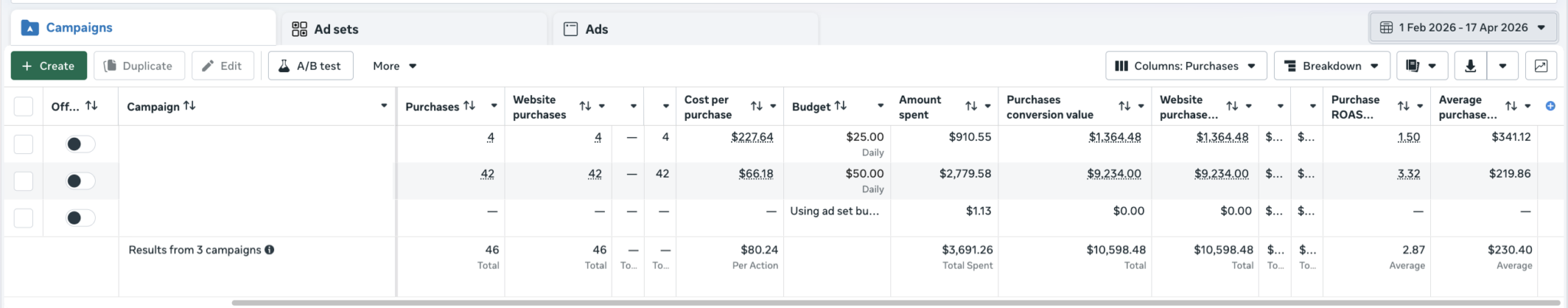
Task: Sort the Campaign column arrows
Action: [189, 106]
